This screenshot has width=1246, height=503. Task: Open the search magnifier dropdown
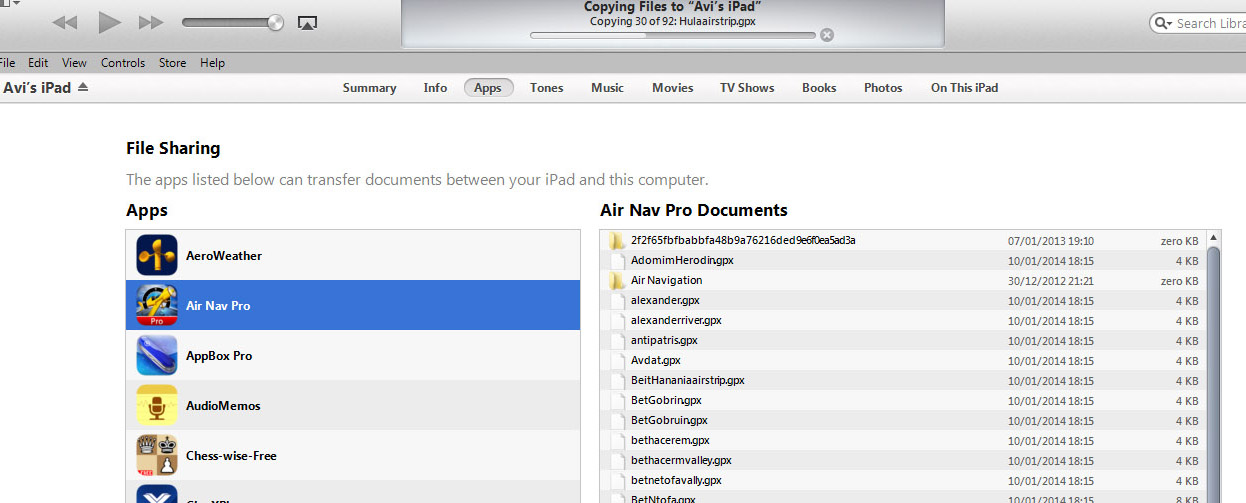(1163, 23)
